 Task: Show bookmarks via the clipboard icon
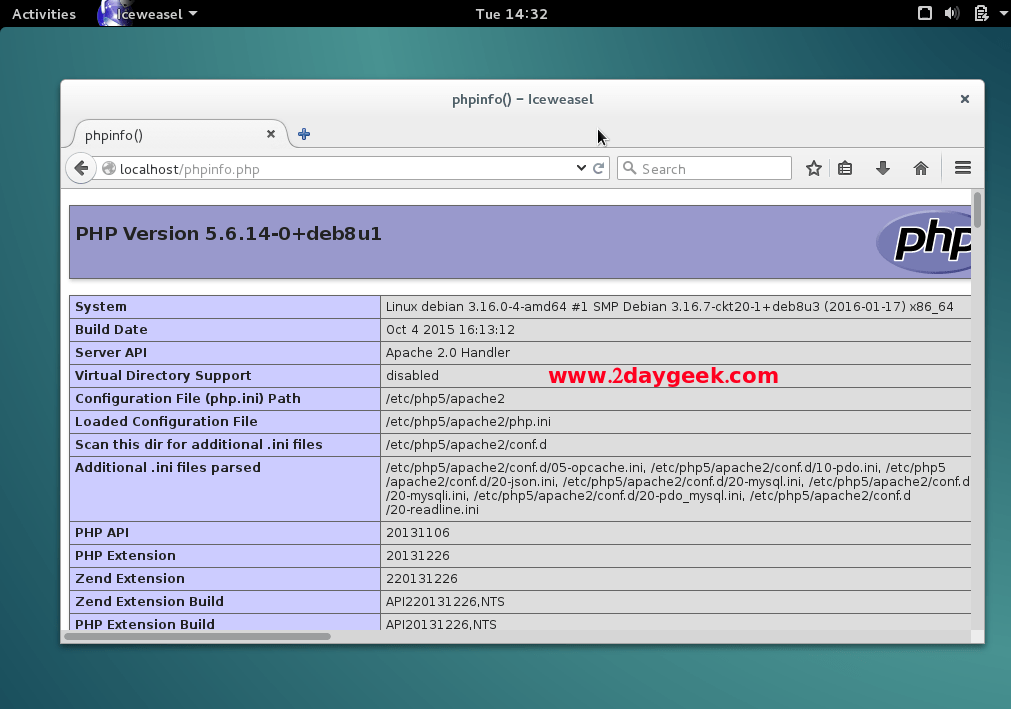(845, 168)
